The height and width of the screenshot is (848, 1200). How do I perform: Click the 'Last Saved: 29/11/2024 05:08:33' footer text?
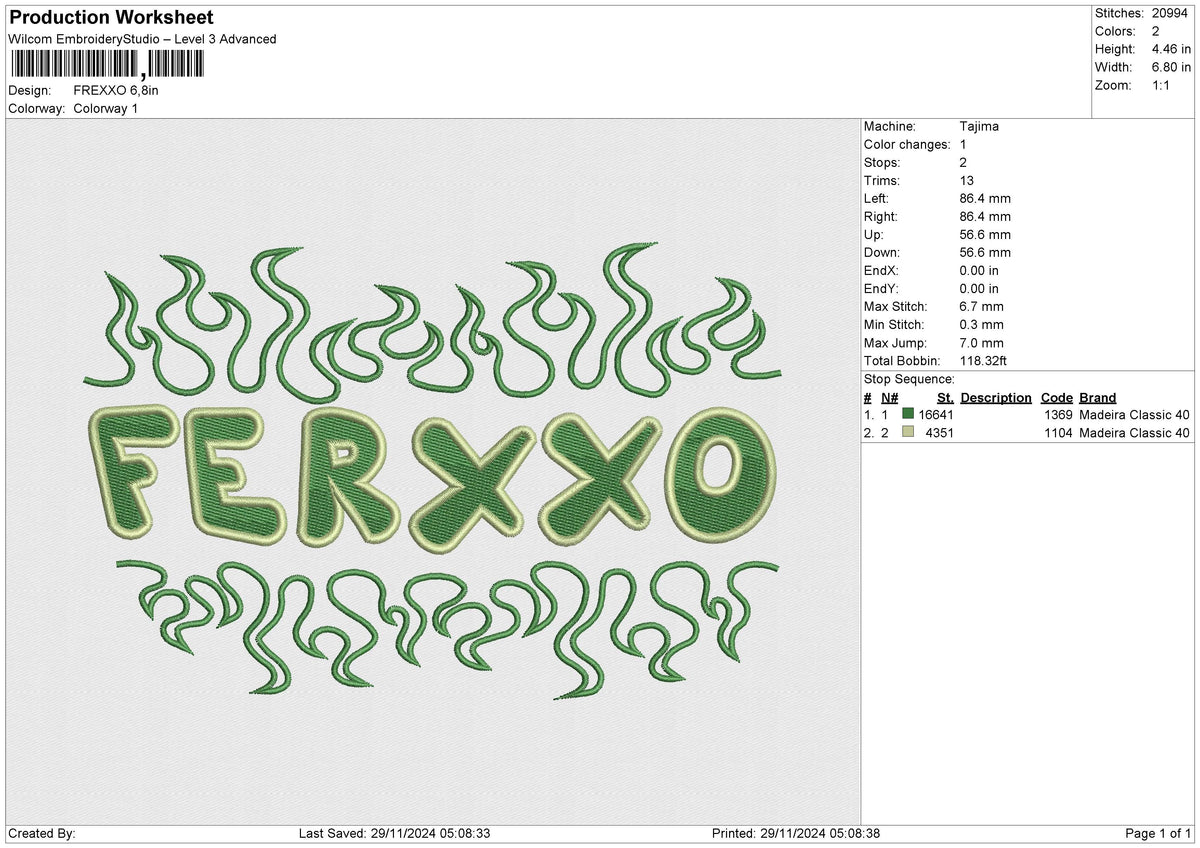(394, 834)
